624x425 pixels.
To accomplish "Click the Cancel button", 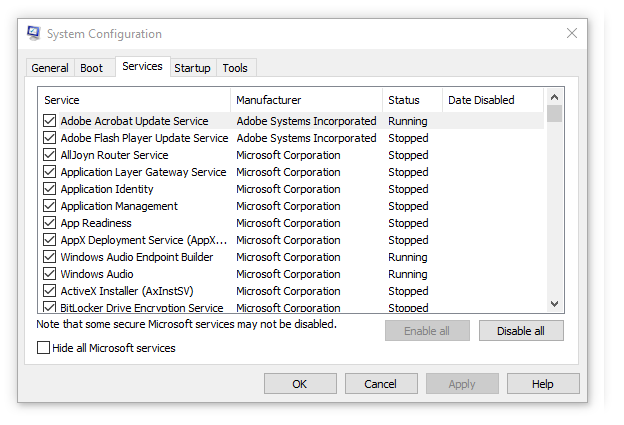I will [x=381, y=384].
